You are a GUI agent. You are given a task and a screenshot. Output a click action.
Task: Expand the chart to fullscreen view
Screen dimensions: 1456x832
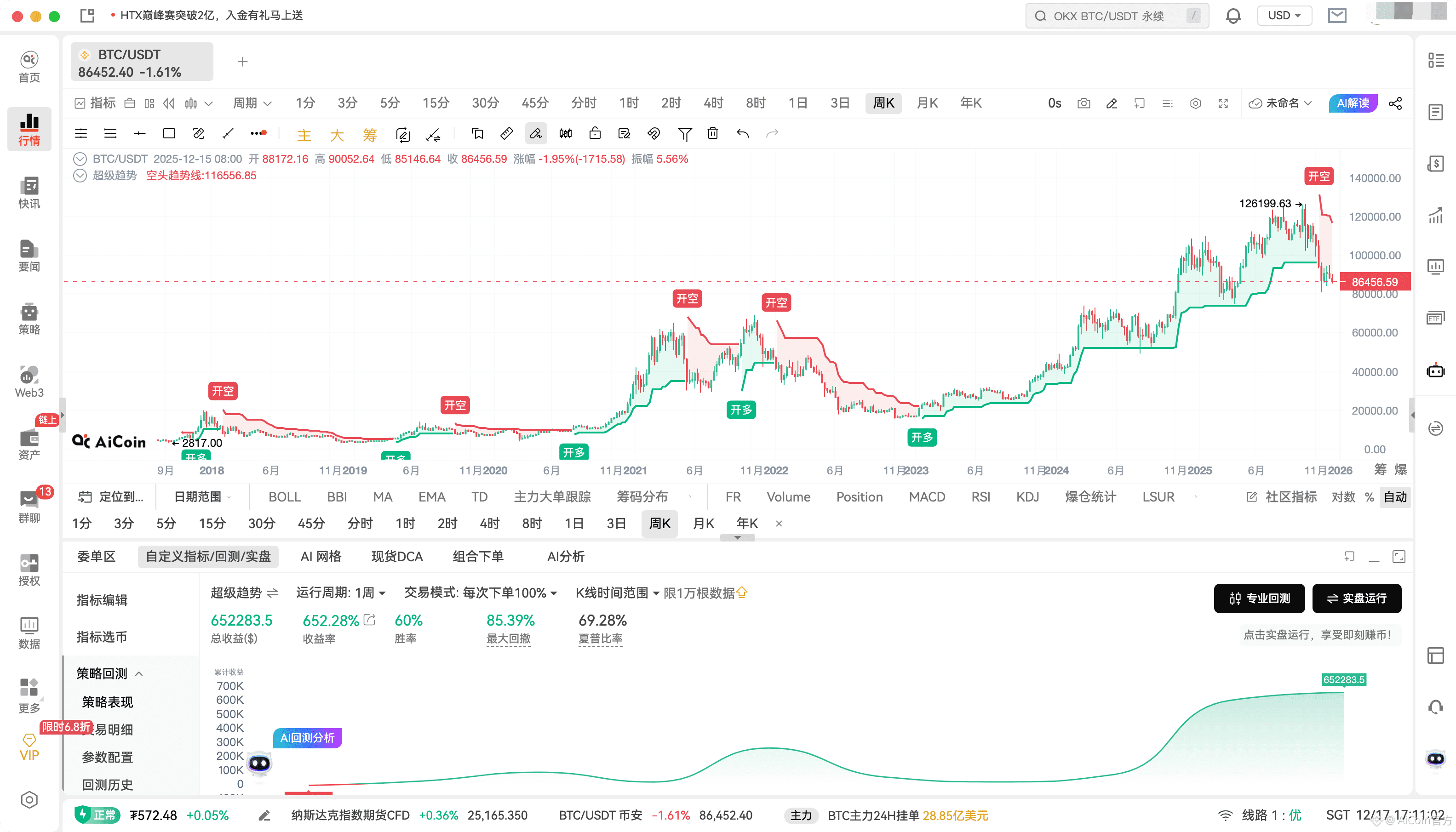click(x=1223, y=103)
